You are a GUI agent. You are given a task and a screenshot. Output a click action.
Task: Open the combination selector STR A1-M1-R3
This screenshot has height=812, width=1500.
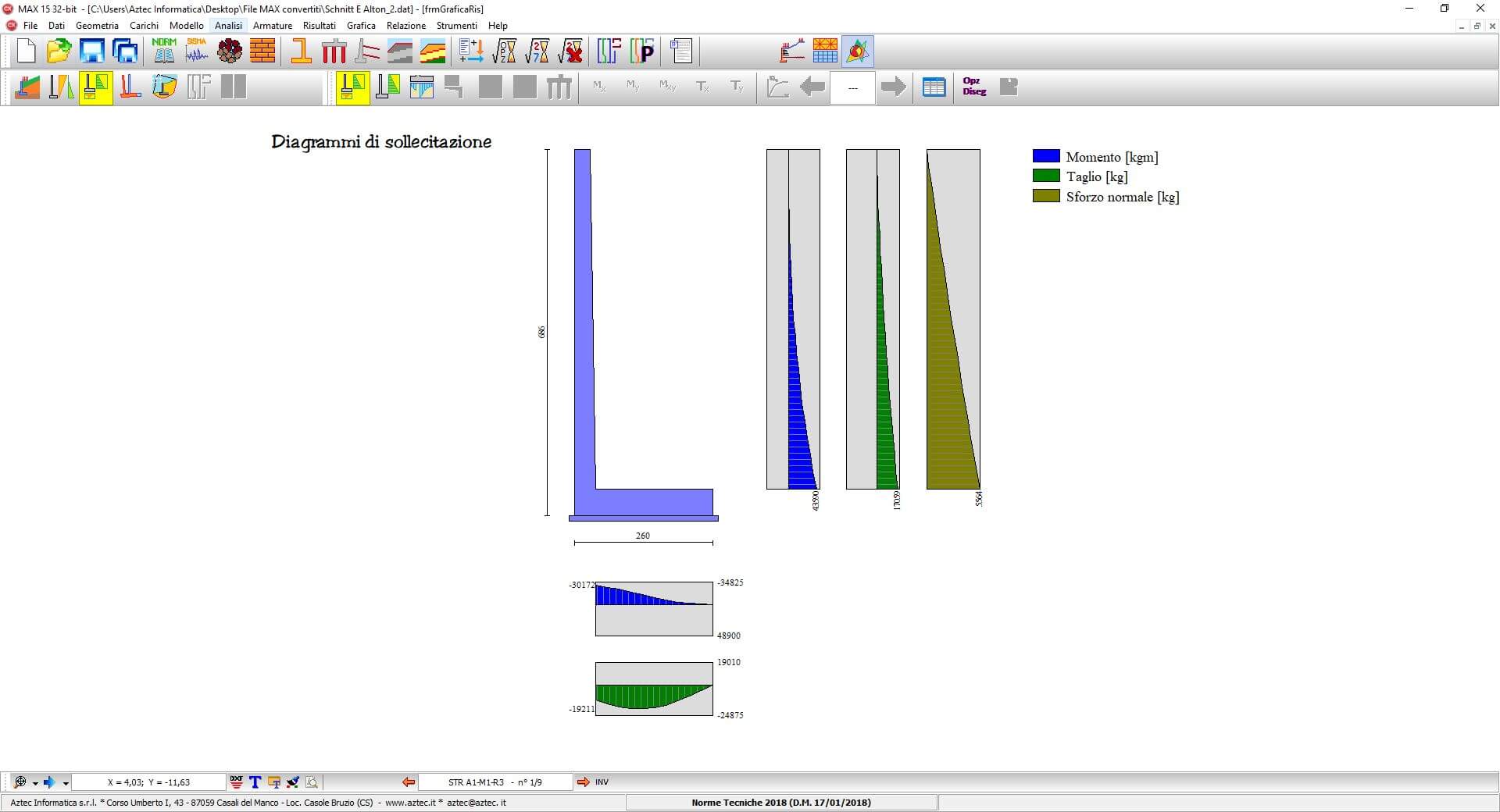[495, 782]
